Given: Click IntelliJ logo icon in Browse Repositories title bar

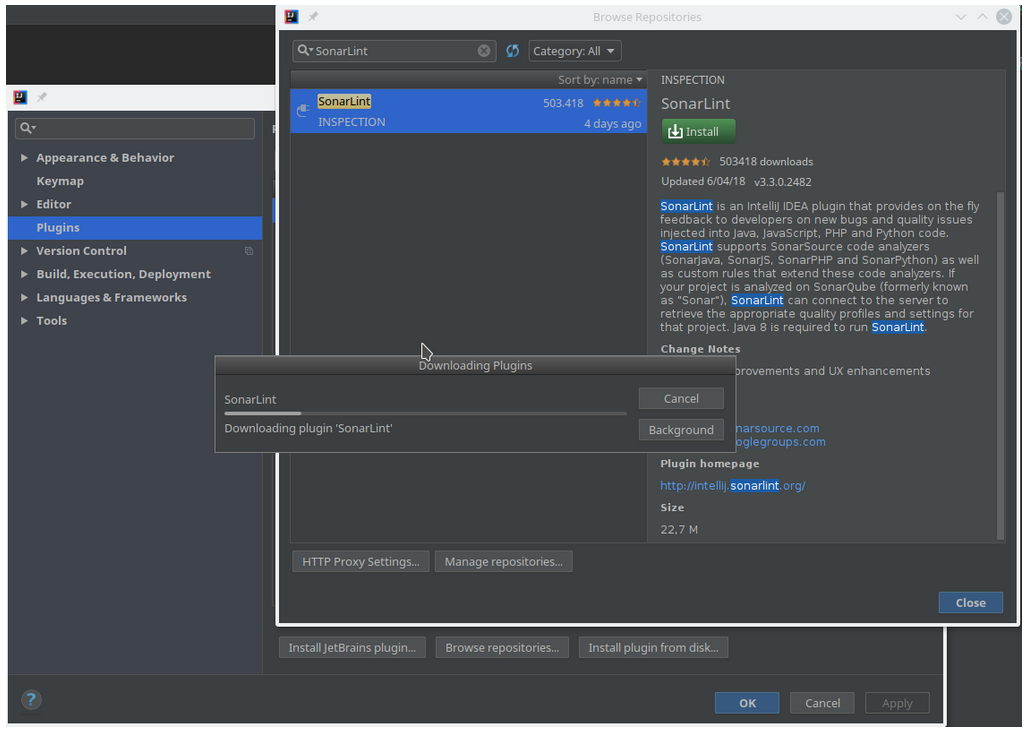Looking at the screenshot, I should pyautogui.click(x=292, y=16).
